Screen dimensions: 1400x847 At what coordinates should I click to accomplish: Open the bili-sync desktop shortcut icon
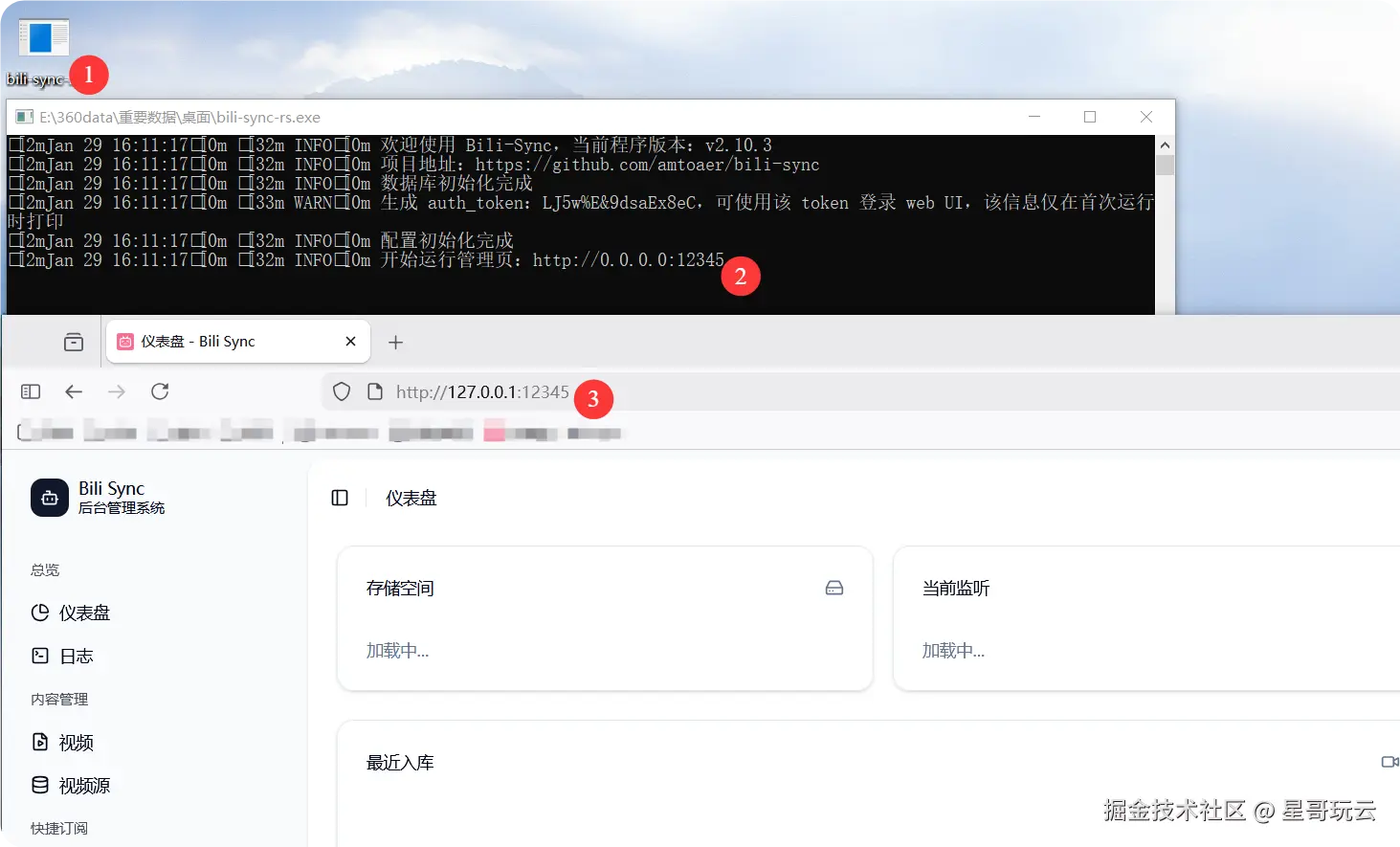pyautogui.click(x=43, y=38)
